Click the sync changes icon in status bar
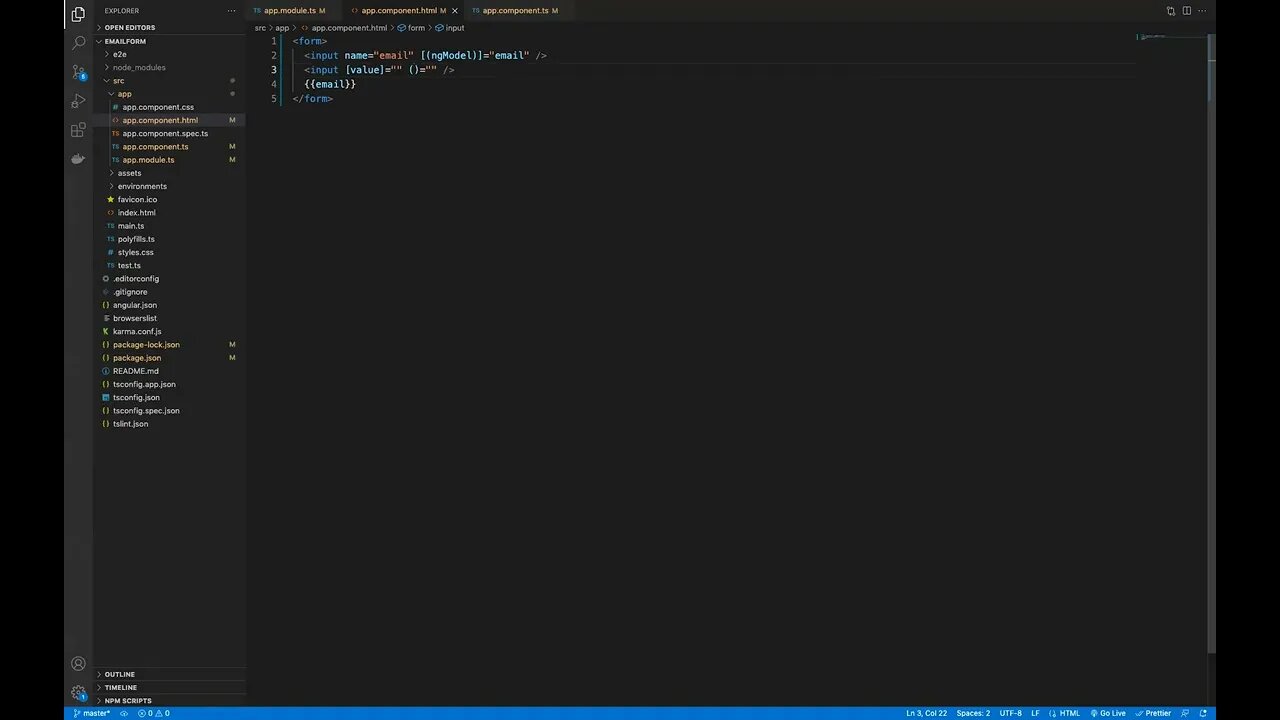 [x=124, y=713]
